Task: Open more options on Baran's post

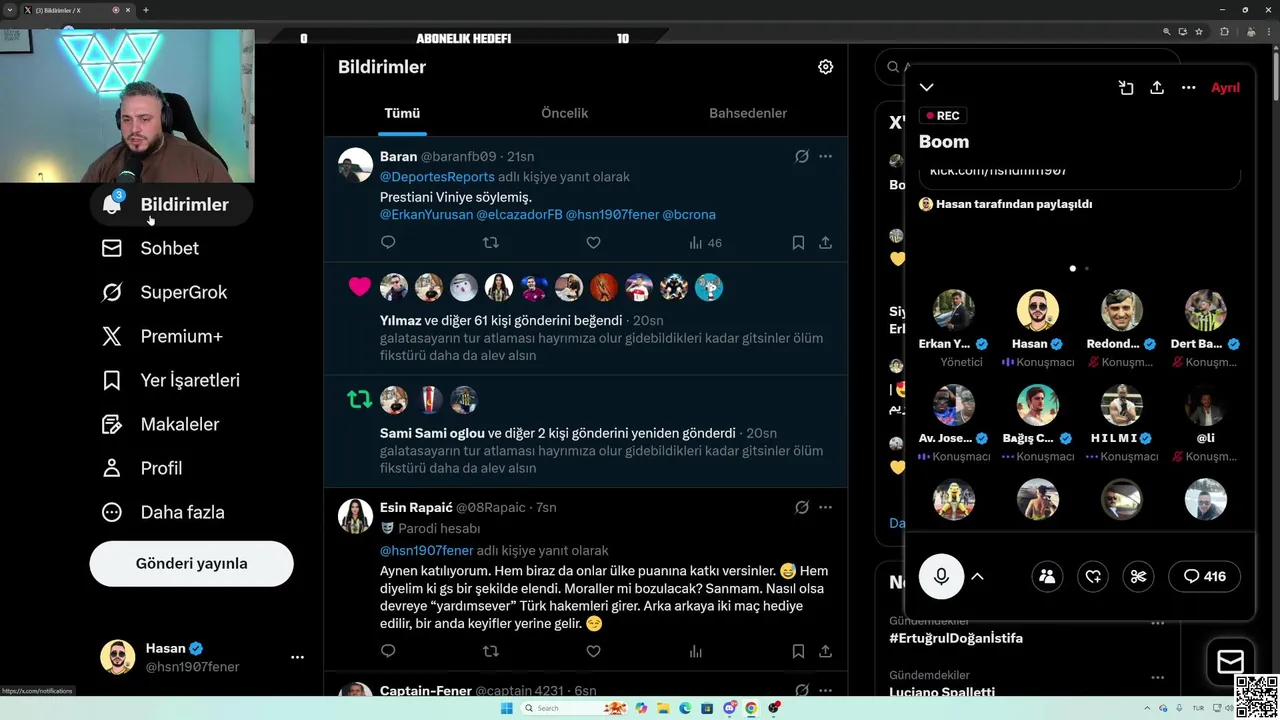Action: (825, 156)
